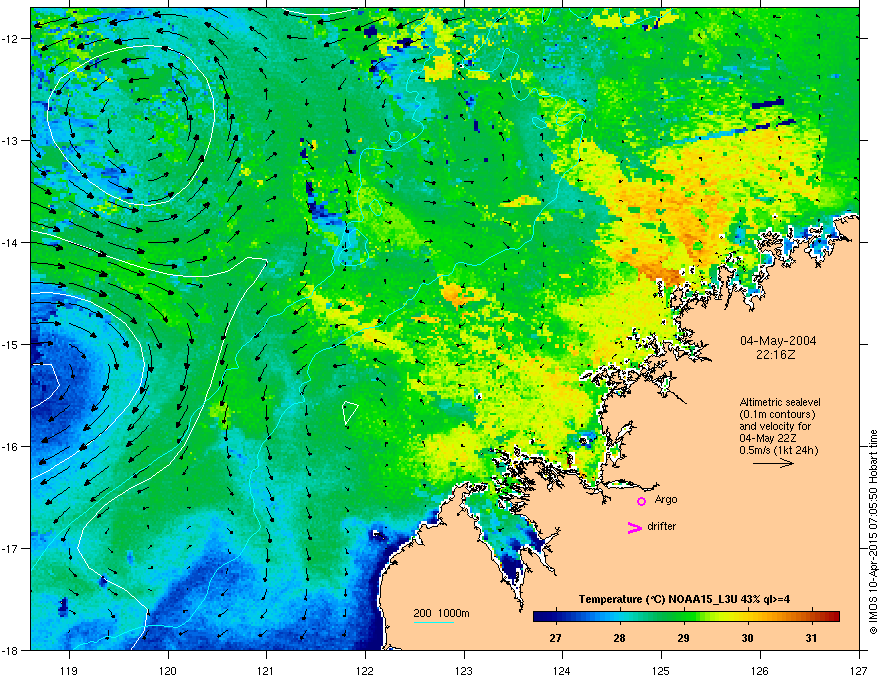
Task: Click the 0.5m/s velocity scale arrow
Action: (773, 463)
